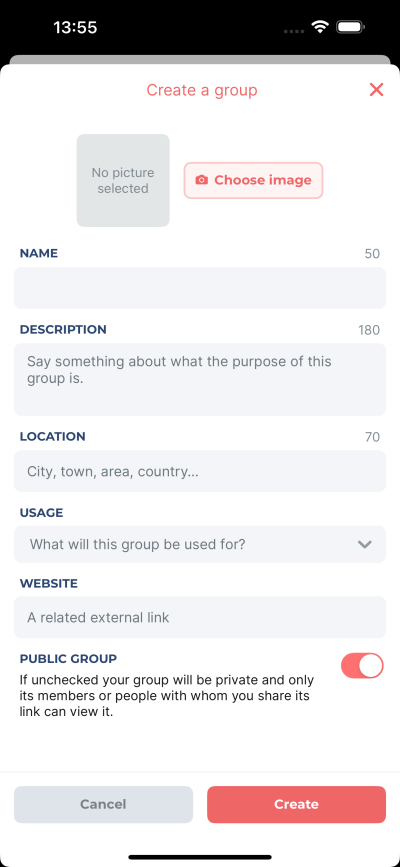Tap the clock showing 13:55
This screenshot has height=867, width=400.
tap(75, 27)
